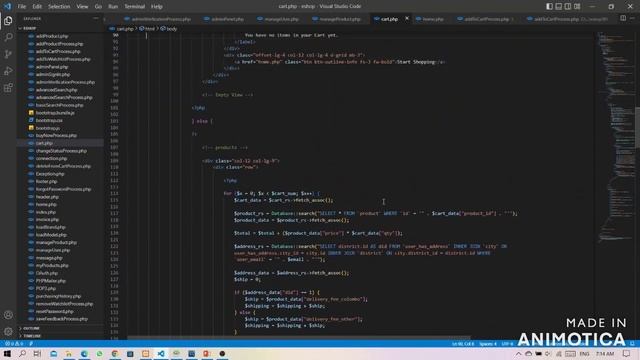The height and width of the screenshot is (360, 640).
Task: Toggle the secondary side bar layout icon
Action: point(568,6)
